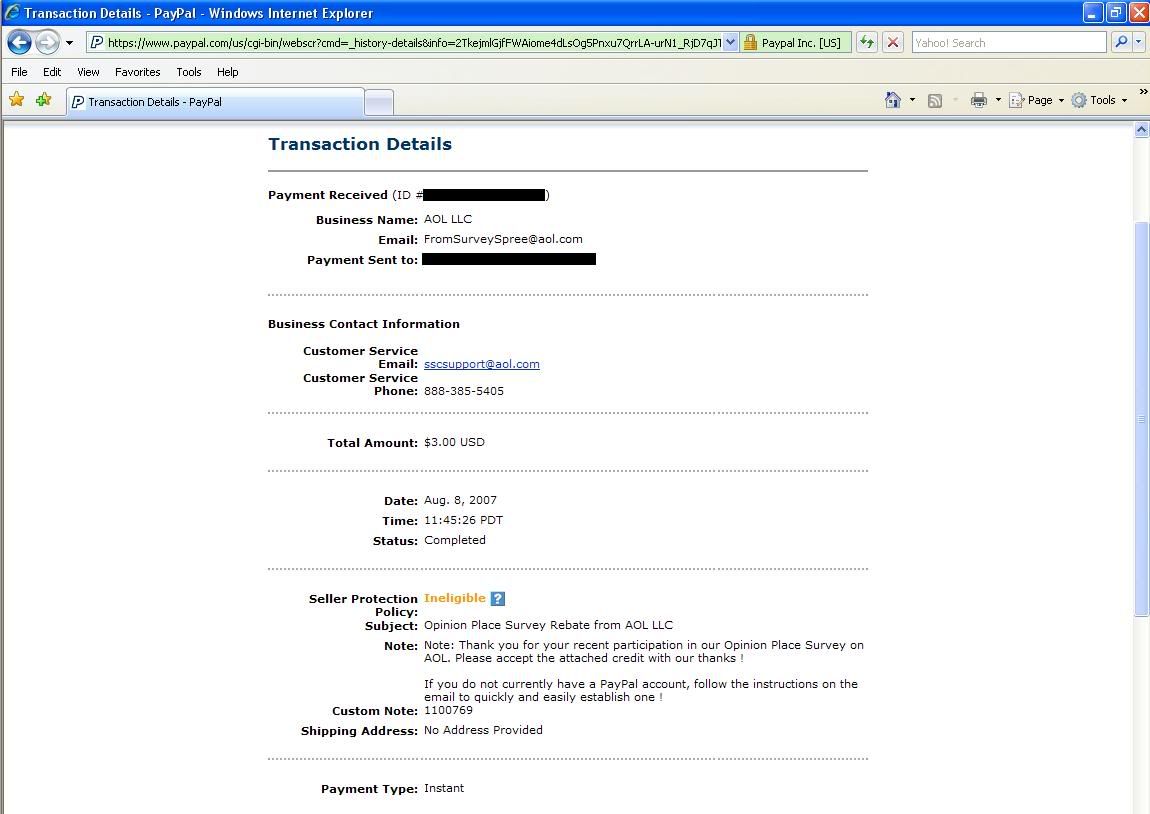Open the Tools menu in menu bar
Image resolution: width=1150 pixels, height=814 pixels.
tap(188, 72)
